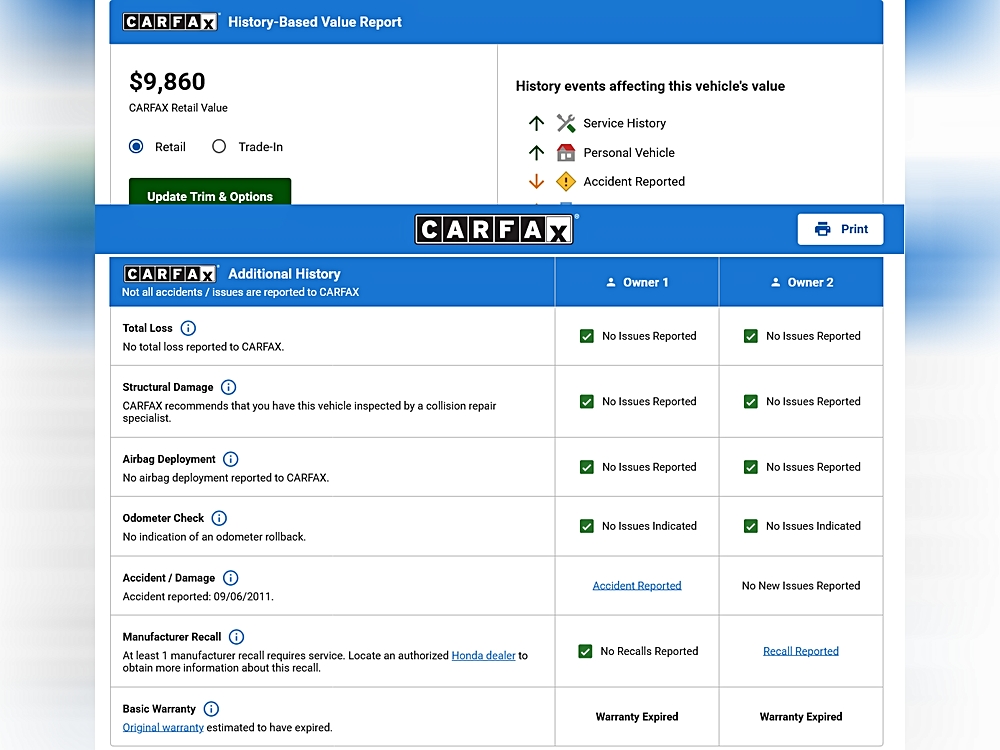The width and height of the screenshot is (1000, 750).
Task: Select the Owner 2 column header
Action: (801, 282)
